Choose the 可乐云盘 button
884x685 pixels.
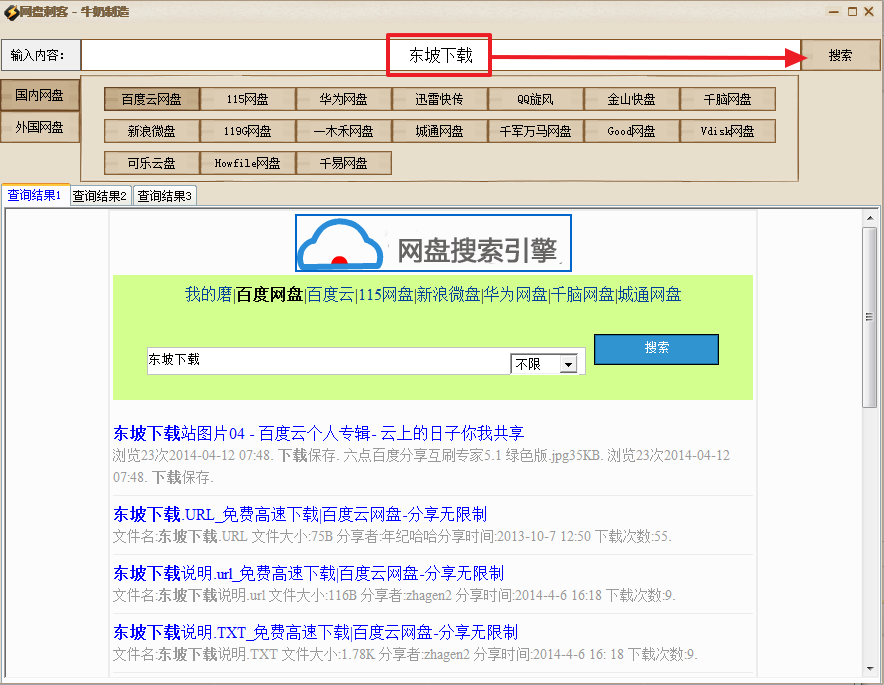152,163
